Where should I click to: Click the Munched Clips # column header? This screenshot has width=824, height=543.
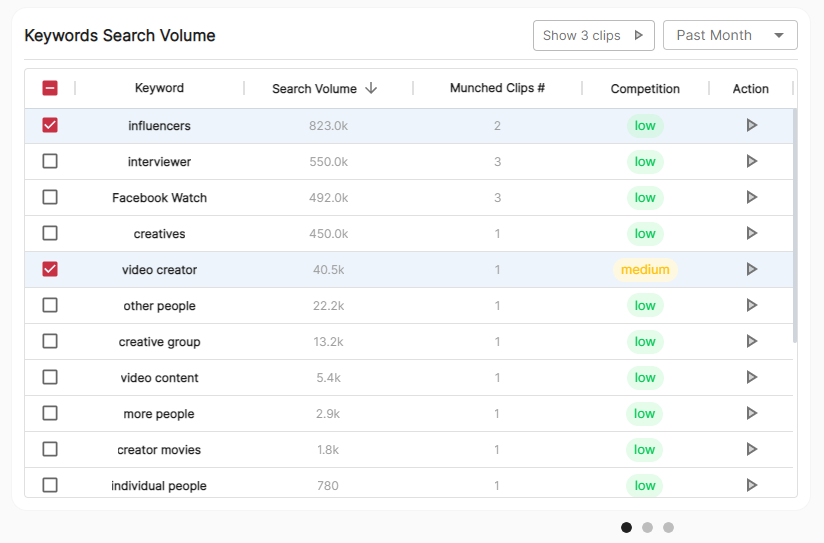497,88
